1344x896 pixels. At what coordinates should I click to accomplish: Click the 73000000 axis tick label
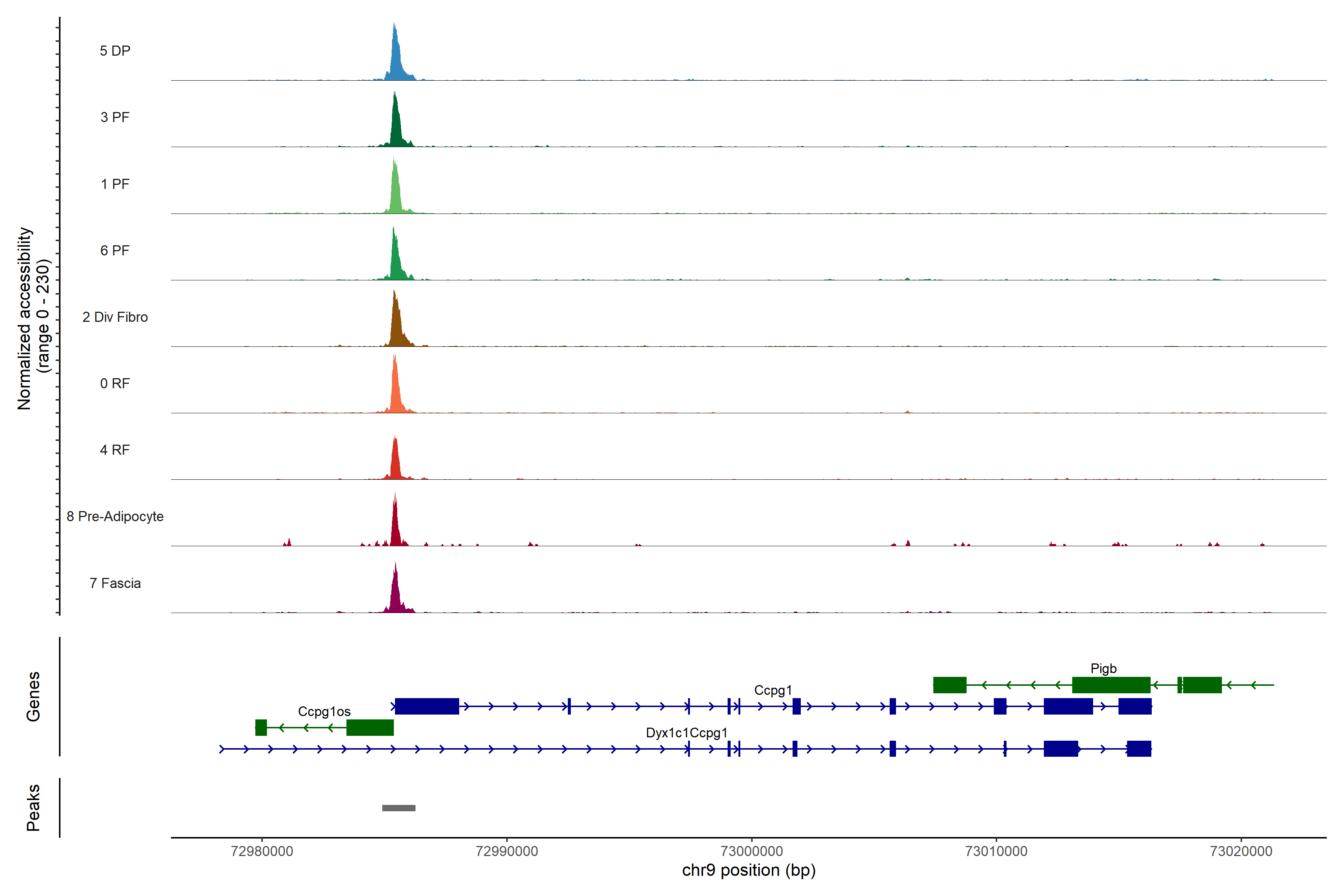(x=752, y=851)
